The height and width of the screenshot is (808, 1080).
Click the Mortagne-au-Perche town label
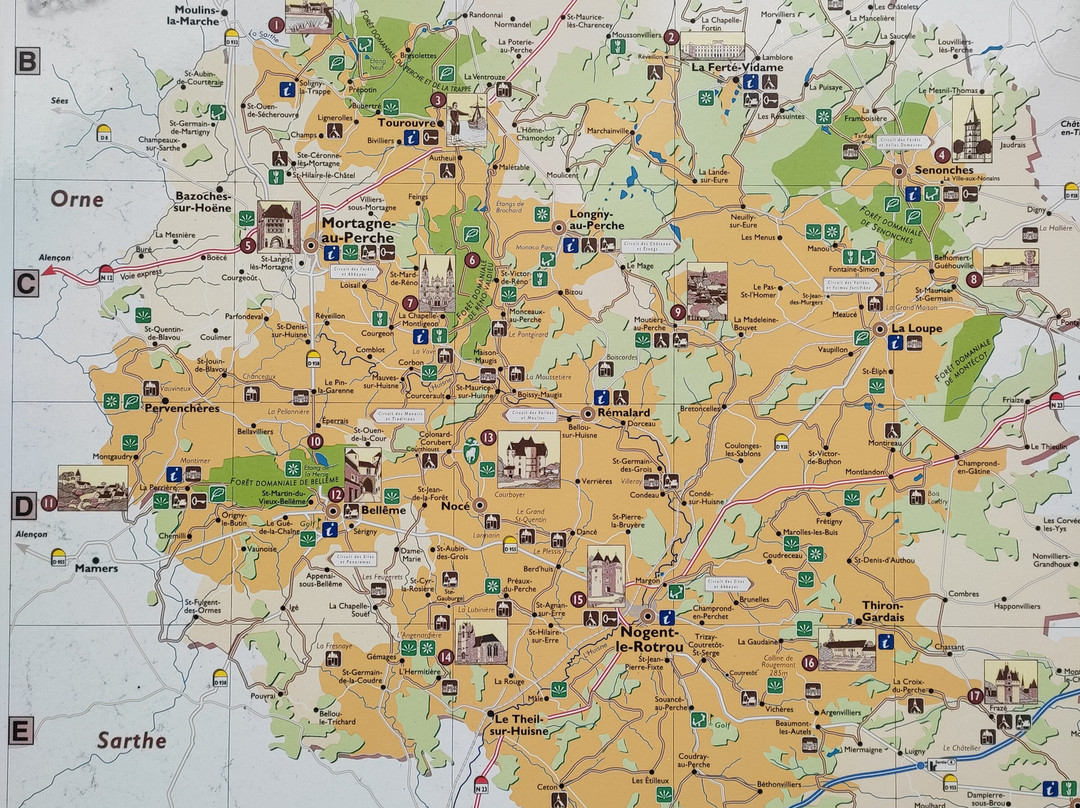click(x=355, y=230)
